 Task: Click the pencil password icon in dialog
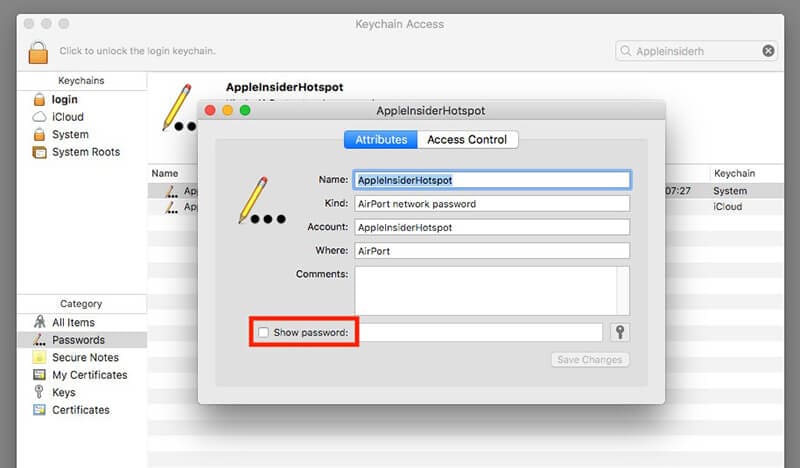click(x=262, y=200)
